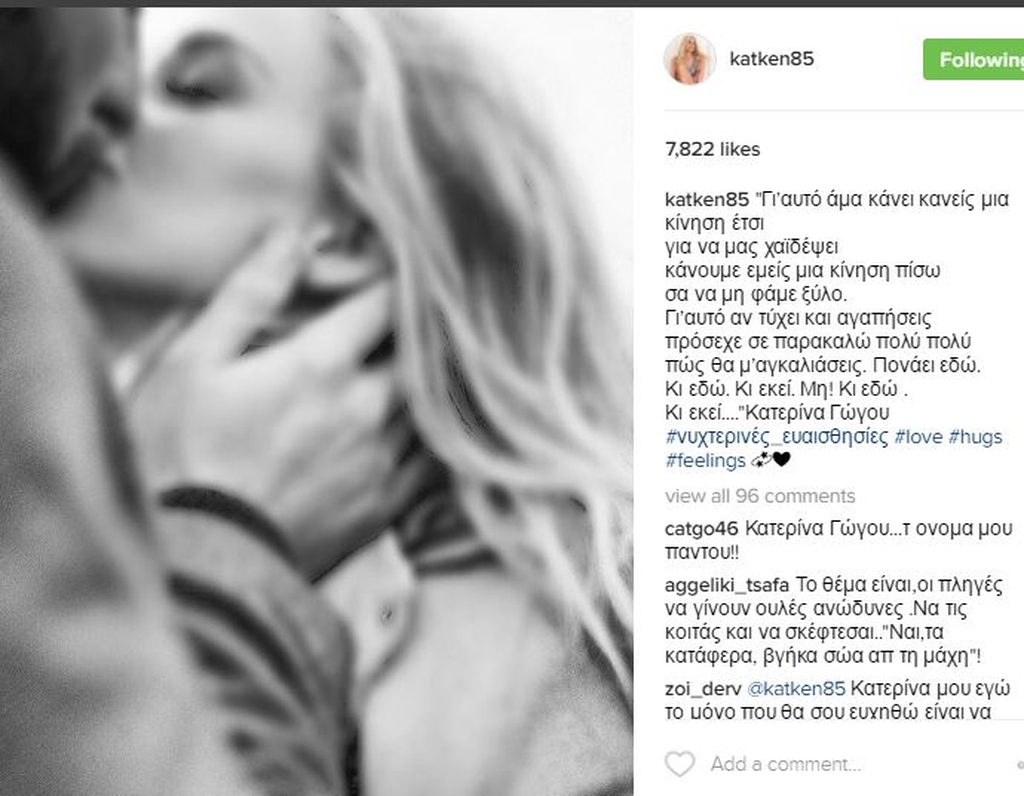Viewport: 1024px width, 796px height.
Task: Click the green Following button
Action: tap(973, 59)
